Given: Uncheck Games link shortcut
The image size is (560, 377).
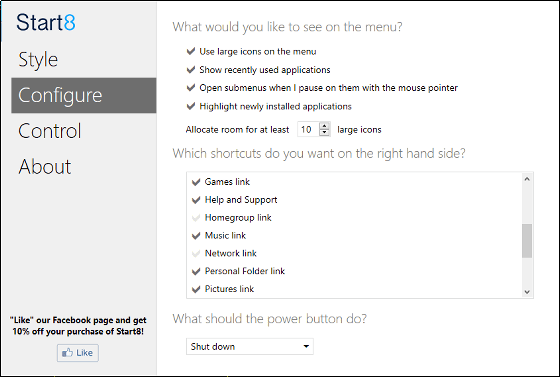Looking at the screenshot, I should coord(196,182).
